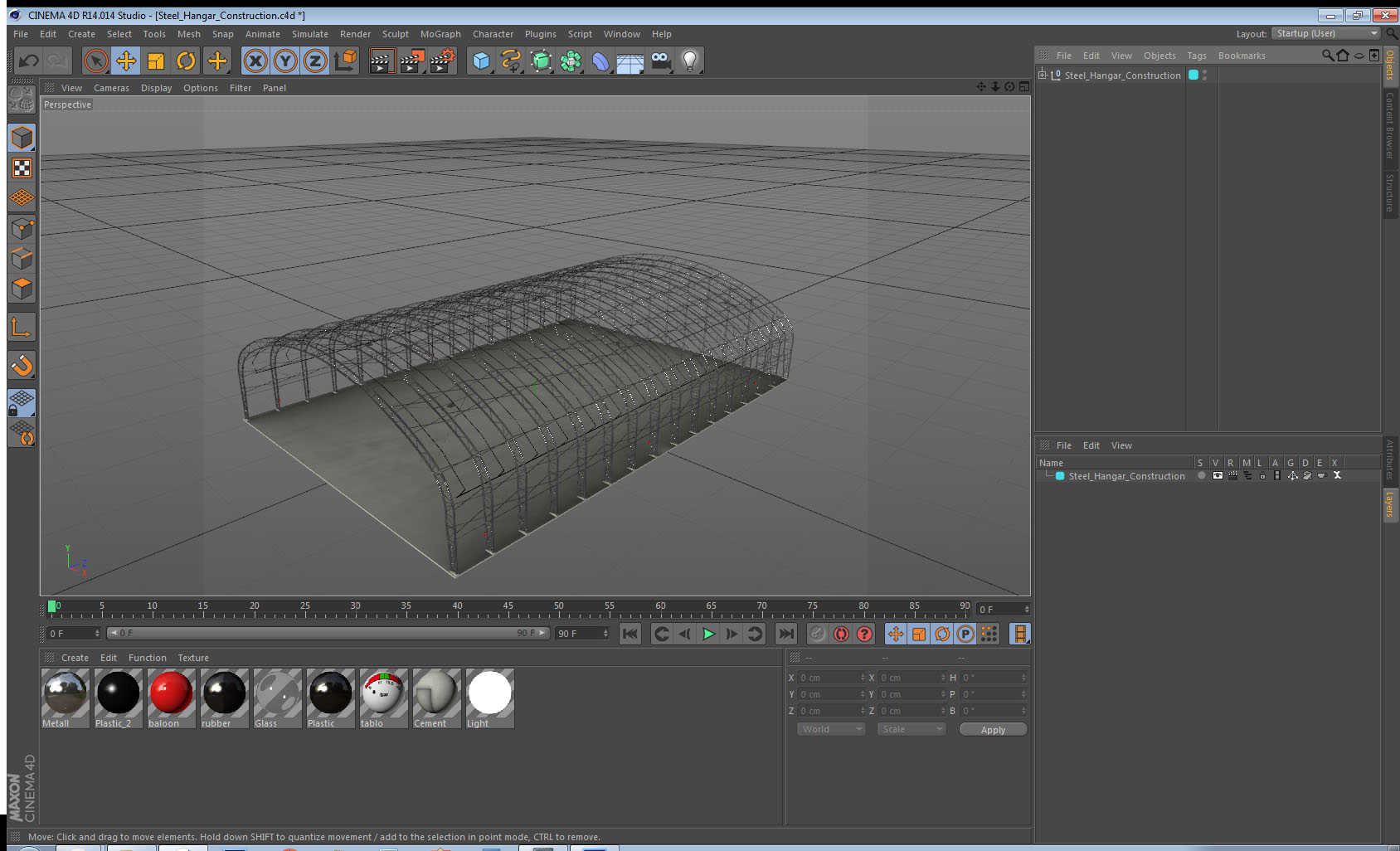This screenshot has width=1400, height=851.
Task: Go to start of animation
Action: point(630,634)
